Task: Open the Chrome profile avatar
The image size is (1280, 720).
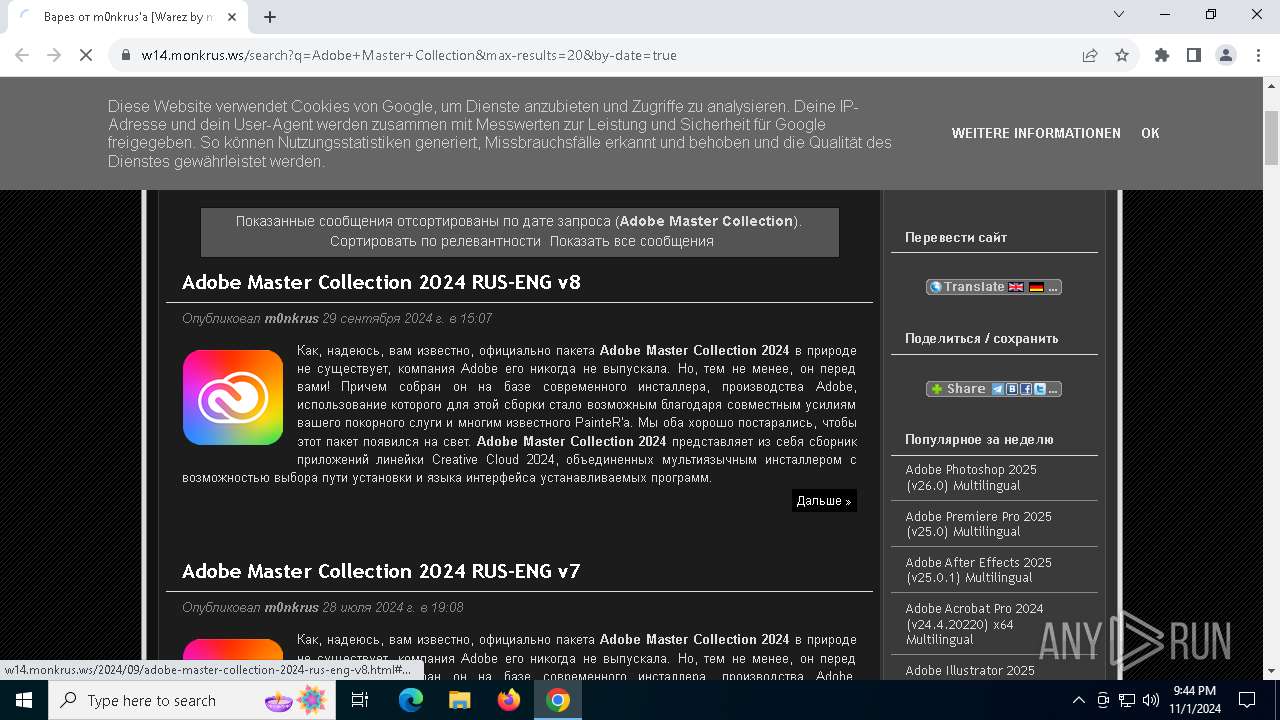Action: [x=1226, y=55]
